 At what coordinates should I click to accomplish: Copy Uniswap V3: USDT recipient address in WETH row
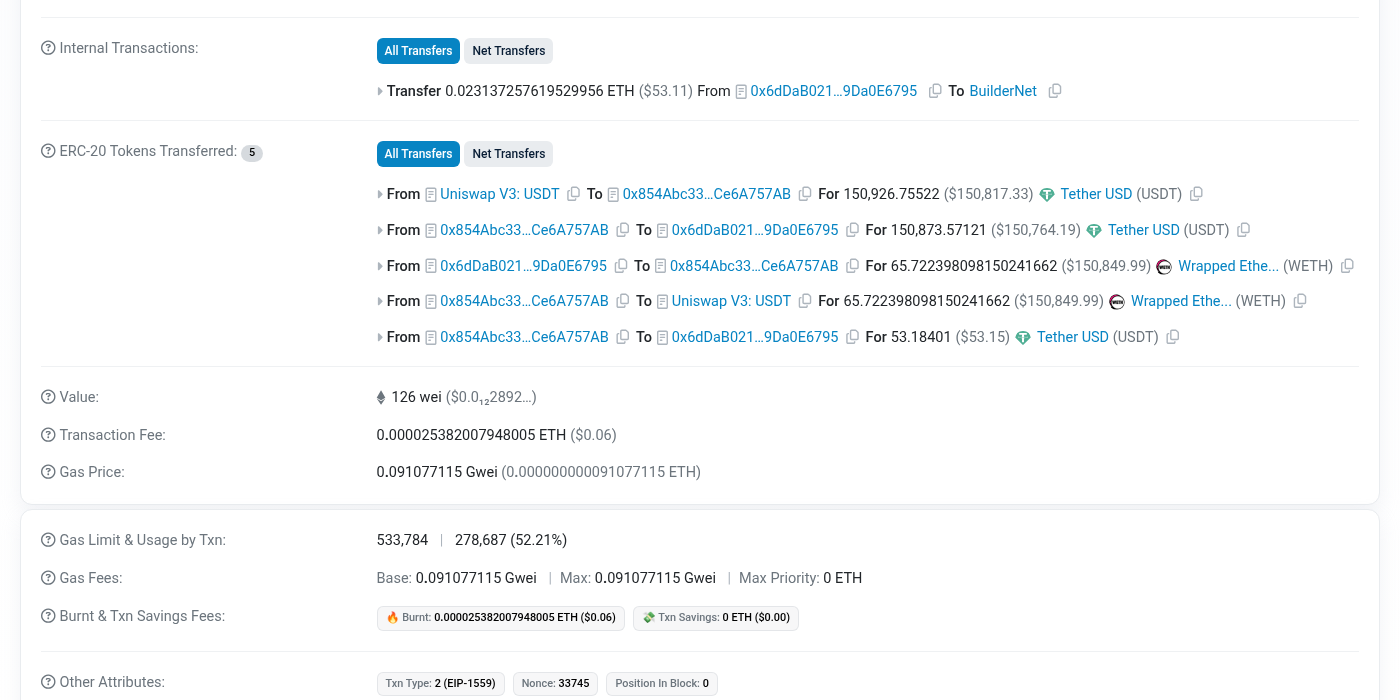[x=805, y=301]
